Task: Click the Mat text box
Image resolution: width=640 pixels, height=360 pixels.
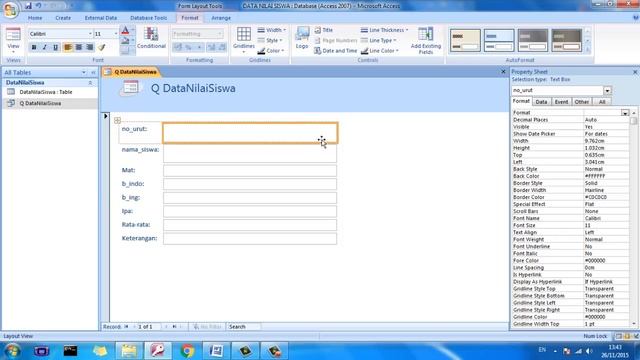Action: 250,170
